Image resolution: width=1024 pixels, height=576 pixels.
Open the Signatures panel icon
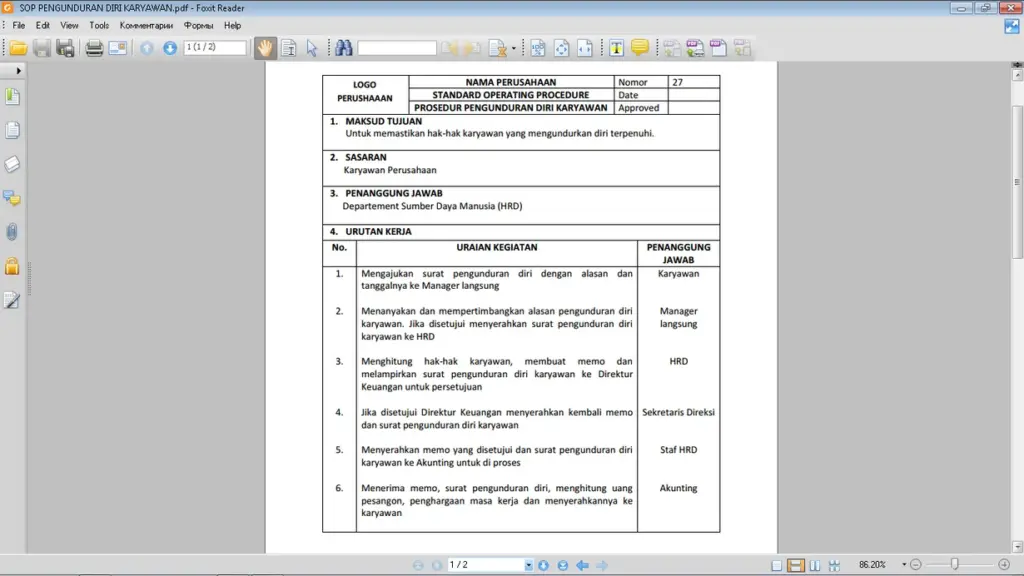pos(12,300)
